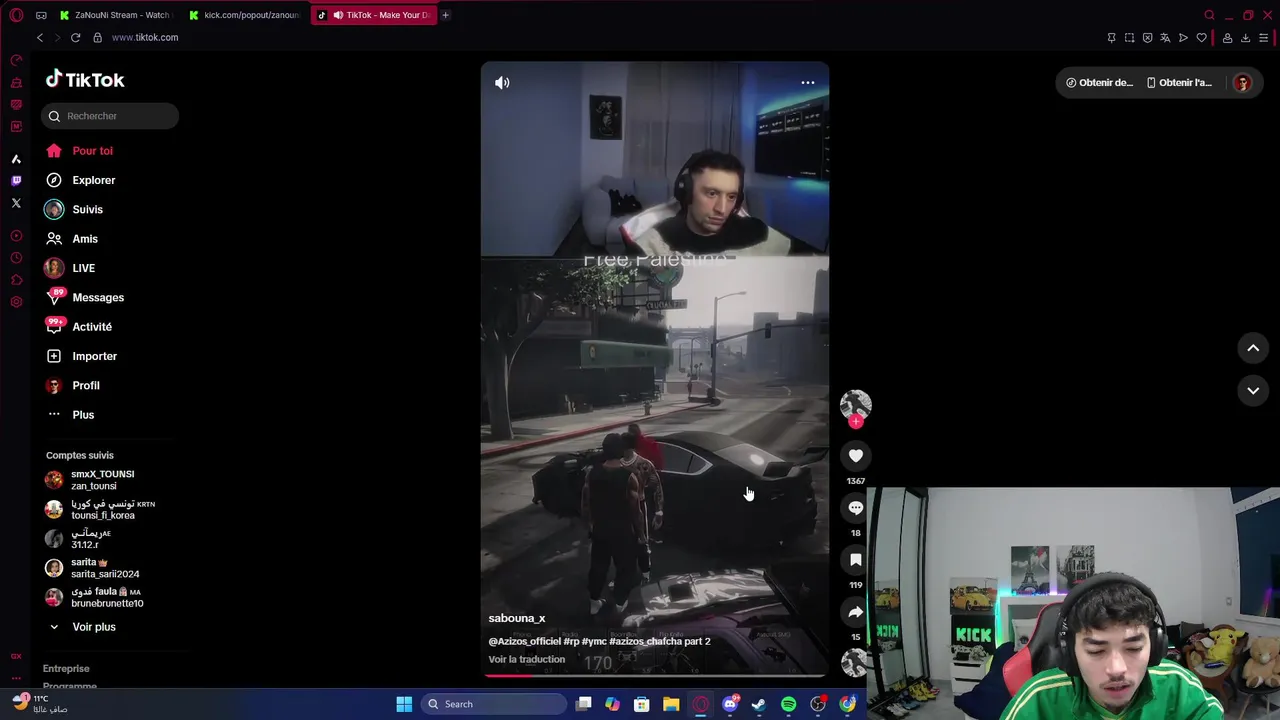Click the taskbar Search box
This screenshot has width=1280, height=720.
[493, 704]
